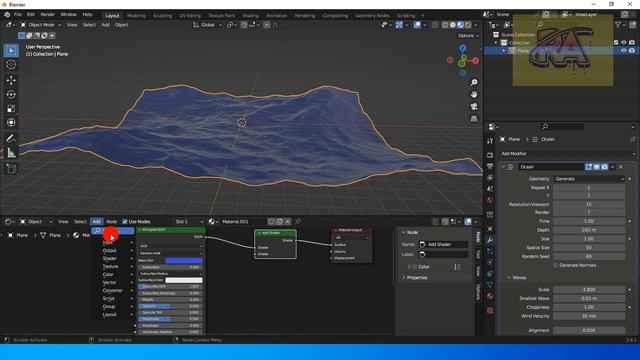Open the Object properties tab

(490, 229)
